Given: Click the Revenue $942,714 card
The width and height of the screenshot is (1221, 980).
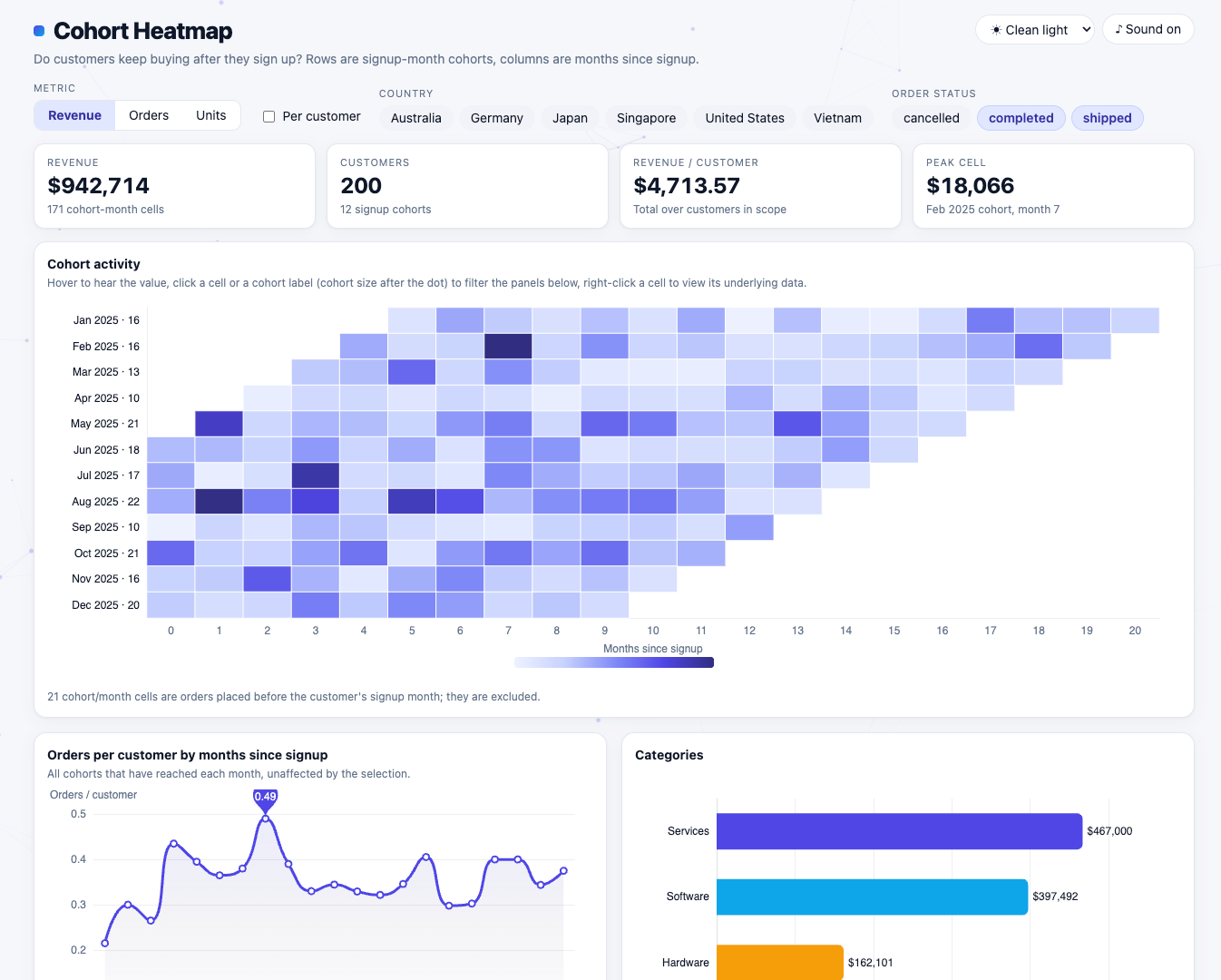Looking at the screenshot, I should click(174, 186).
